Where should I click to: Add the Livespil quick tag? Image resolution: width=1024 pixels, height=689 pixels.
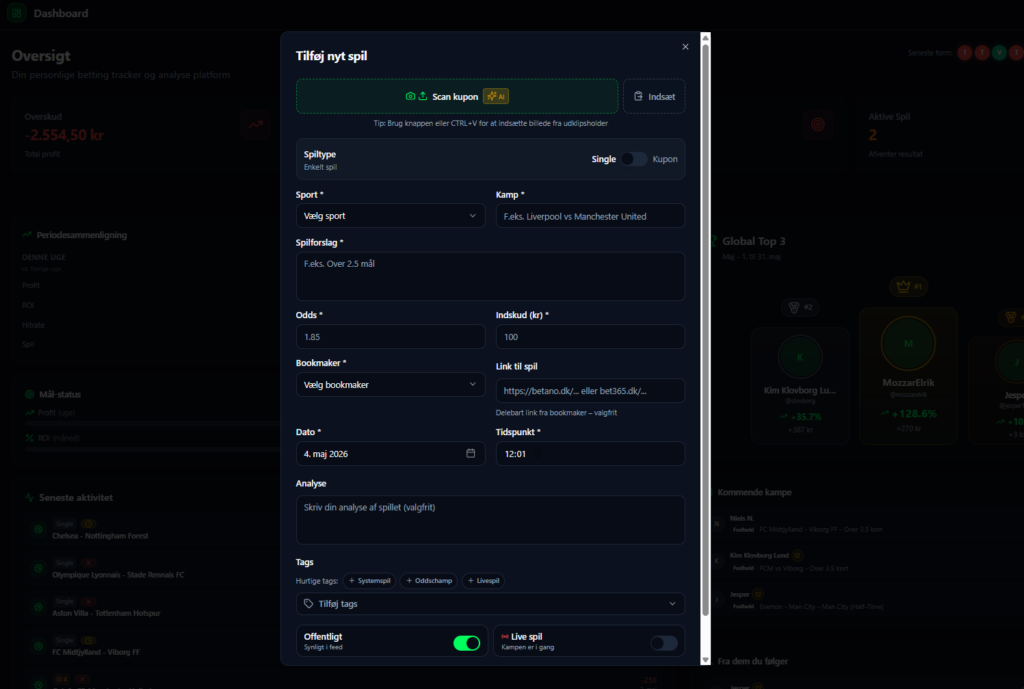coord(483,581)
